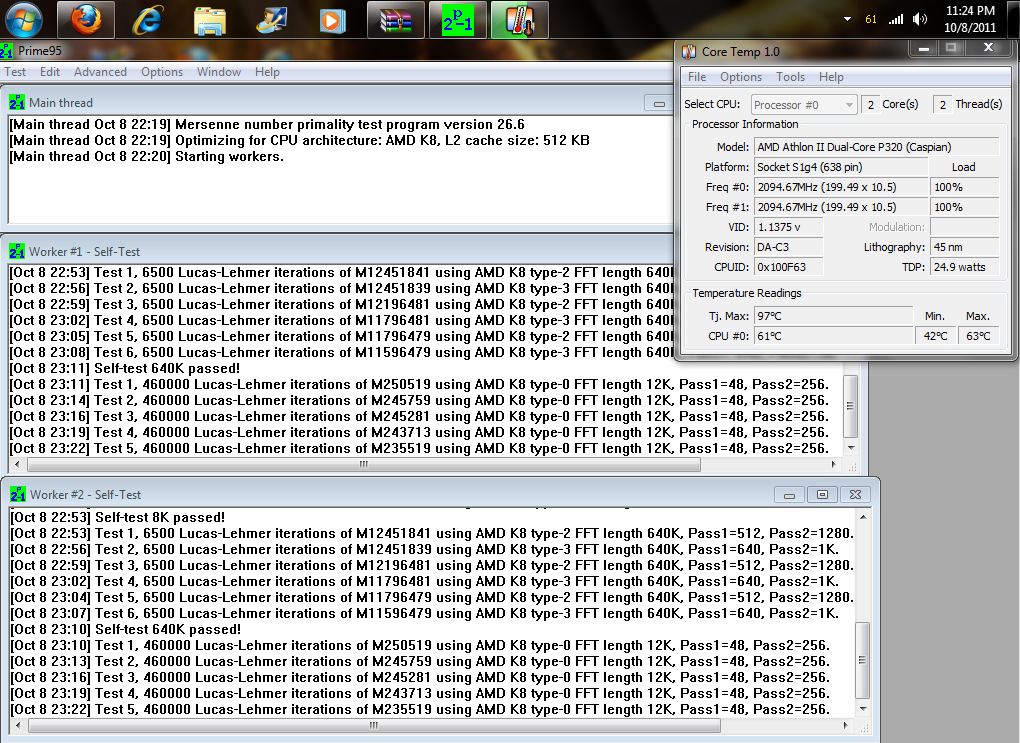Minimize the Main thread child window
The image size is (1020, 743).
[659, 103]
